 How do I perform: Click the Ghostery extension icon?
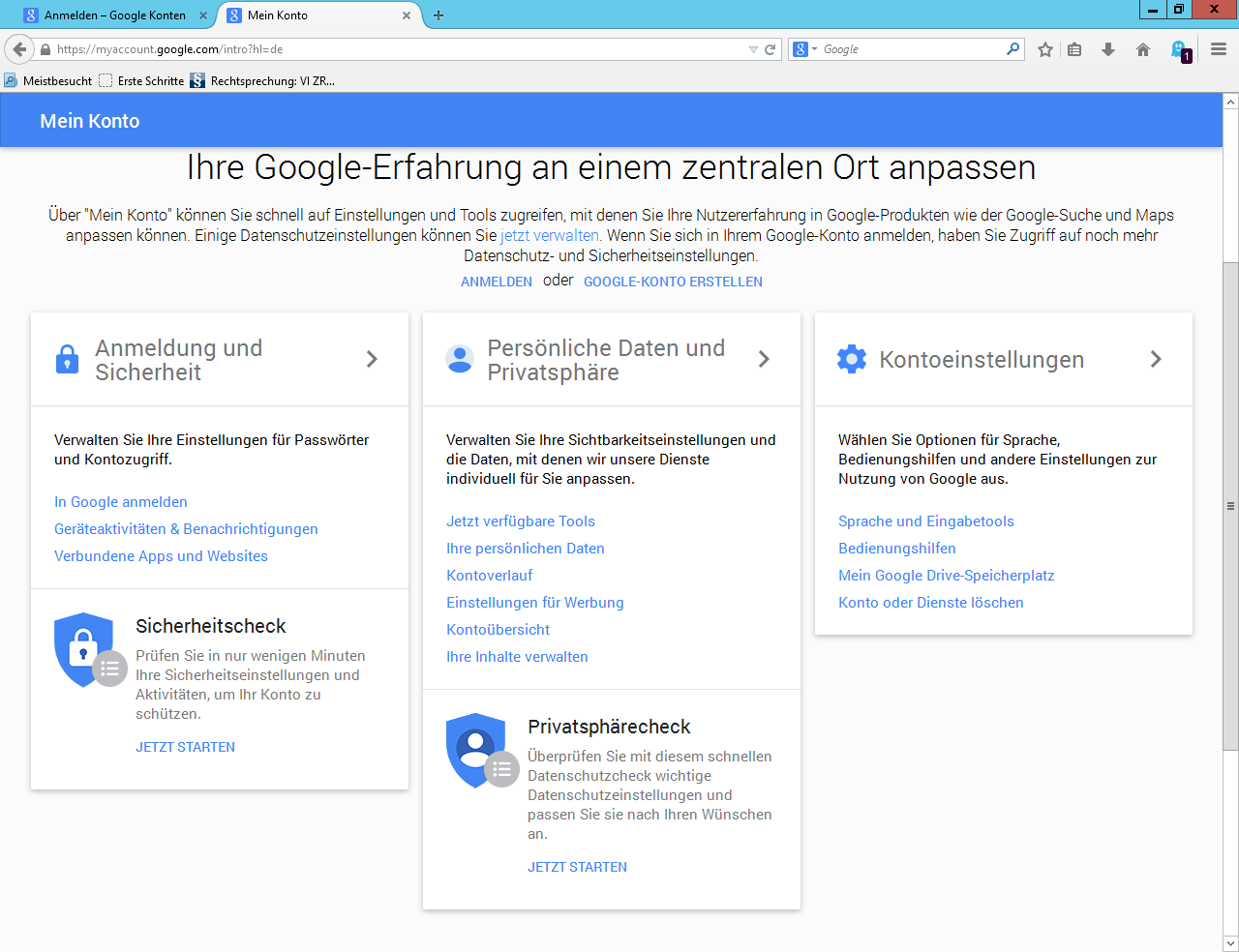click(x=1181, y=50)
